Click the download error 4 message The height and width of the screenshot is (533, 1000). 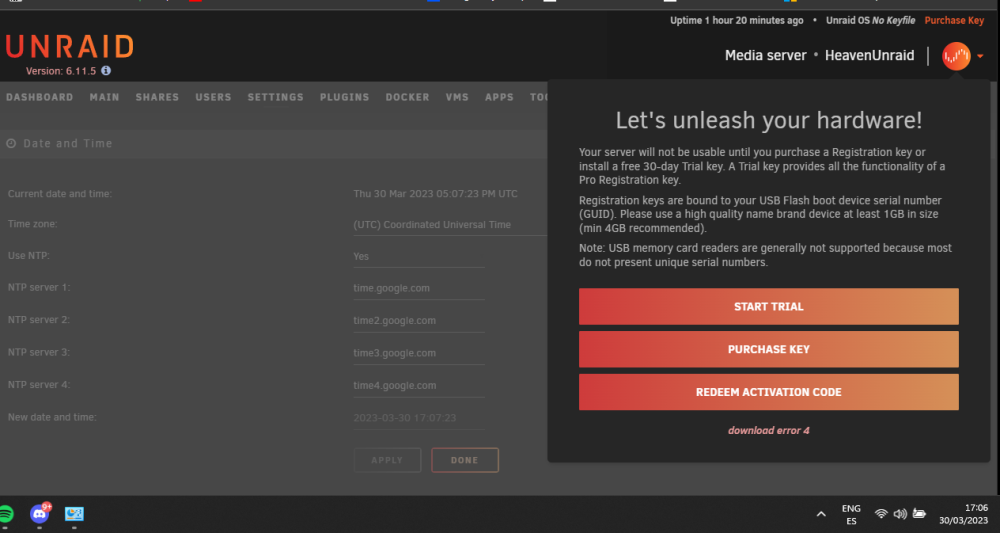(x=768, y=430)
